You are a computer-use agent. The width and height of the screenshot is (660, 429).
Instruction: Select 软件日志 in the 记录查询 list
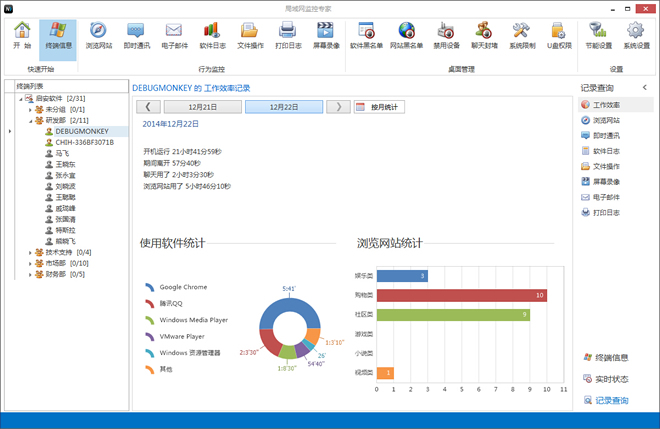click(607, 151)
